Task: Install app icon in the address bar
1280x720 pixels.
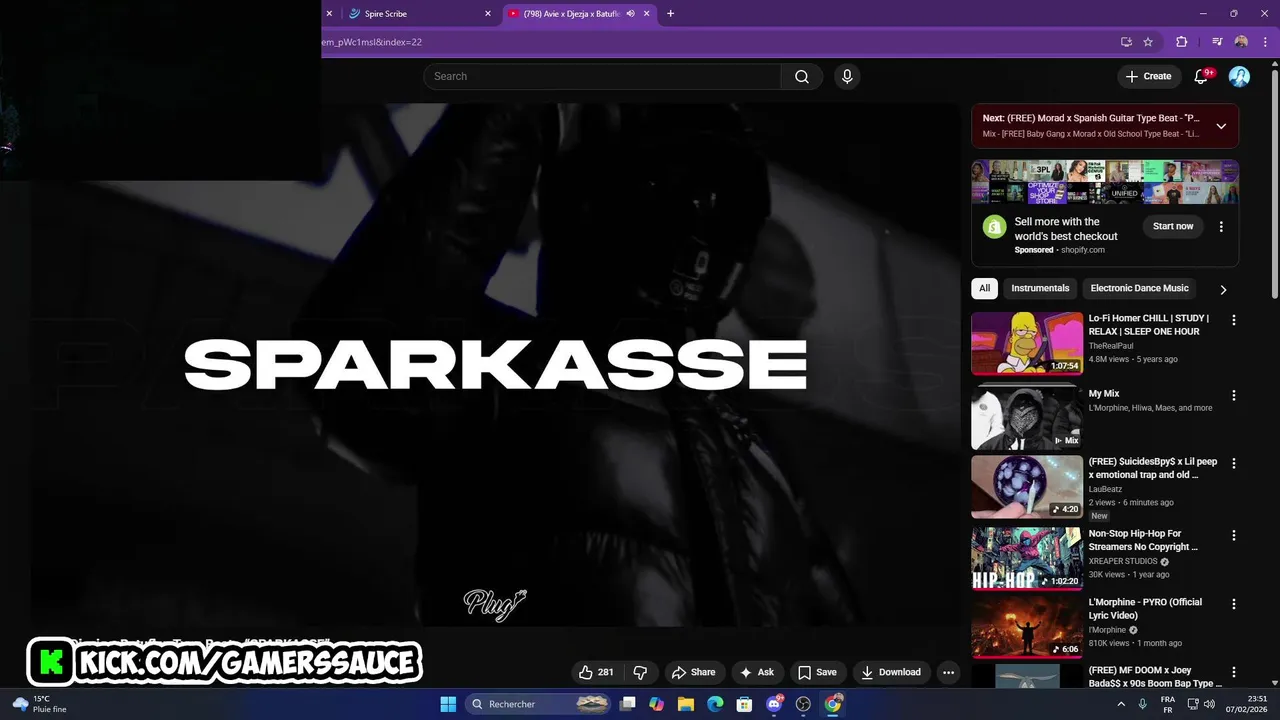Action: (1126, 42)
